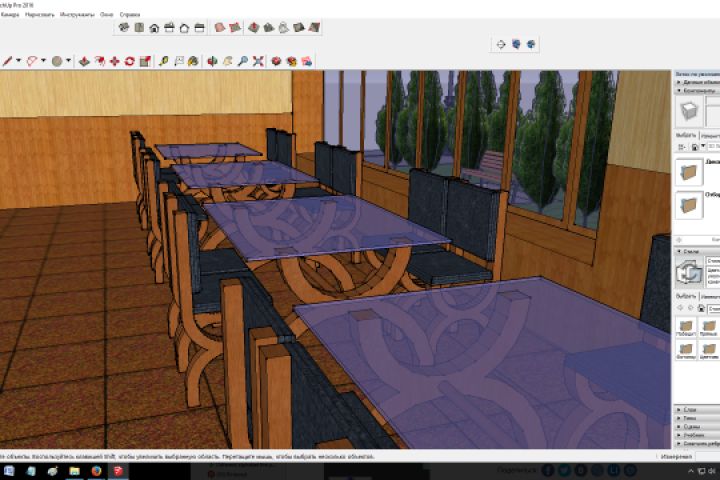The height and width of the screenshot is (480, 720).
Task: Click the Styles panel home icon
Action: [x=701, y=308]
